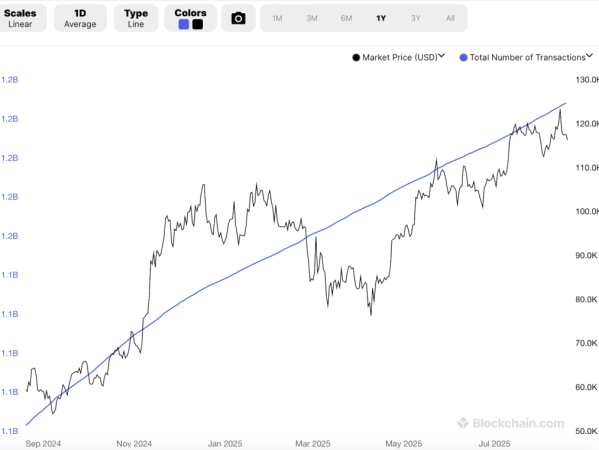This screenshot has width=599, height=450.
Task: Open the Type Line selector
Action: [136, 18]
